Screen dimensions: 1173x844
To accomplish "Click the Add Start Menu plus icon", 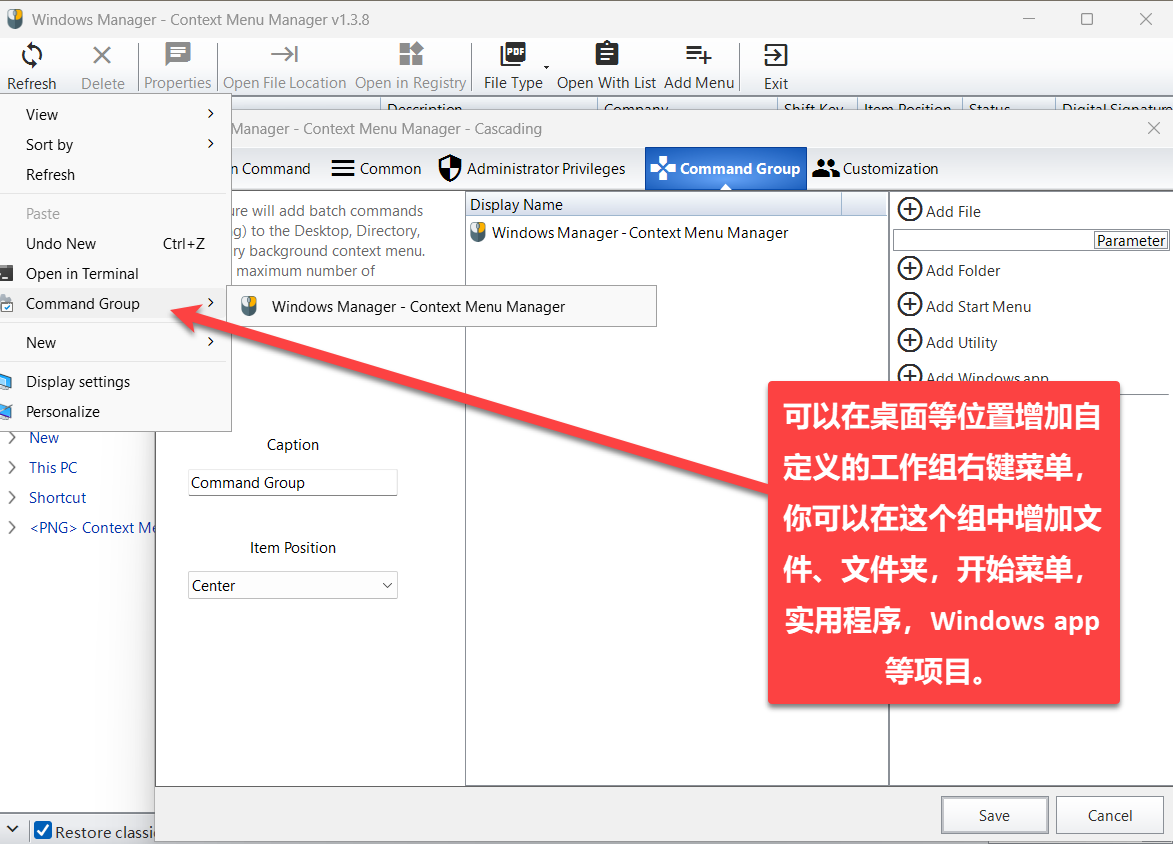I will pyautogui.click(x=910, y=304).
